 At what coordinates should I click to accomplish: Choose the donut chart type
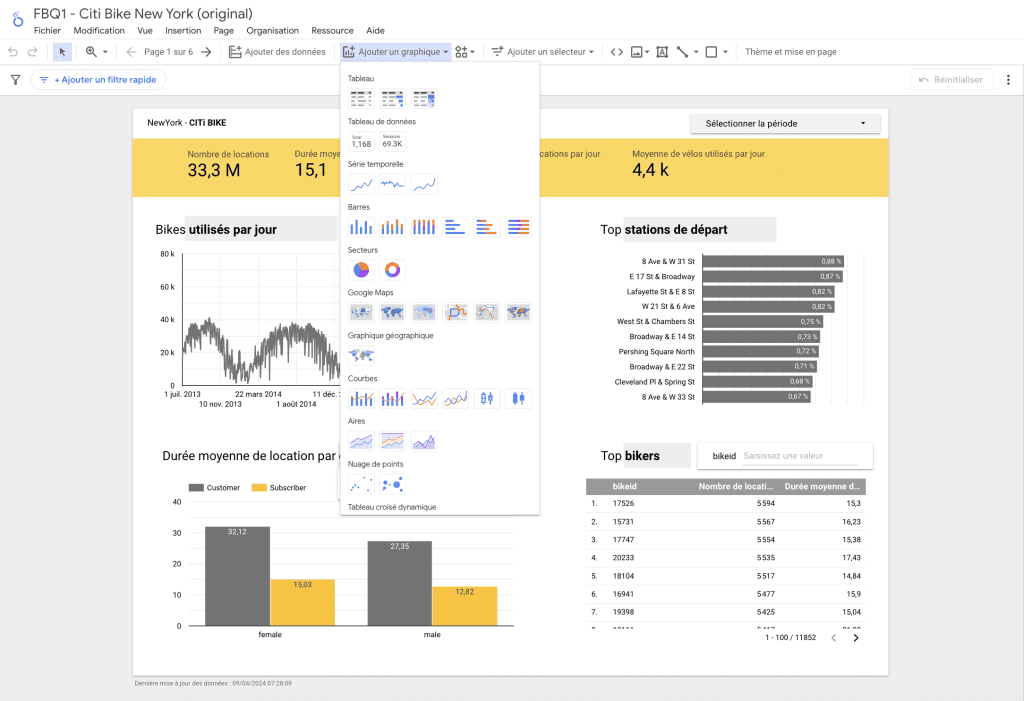391,269
